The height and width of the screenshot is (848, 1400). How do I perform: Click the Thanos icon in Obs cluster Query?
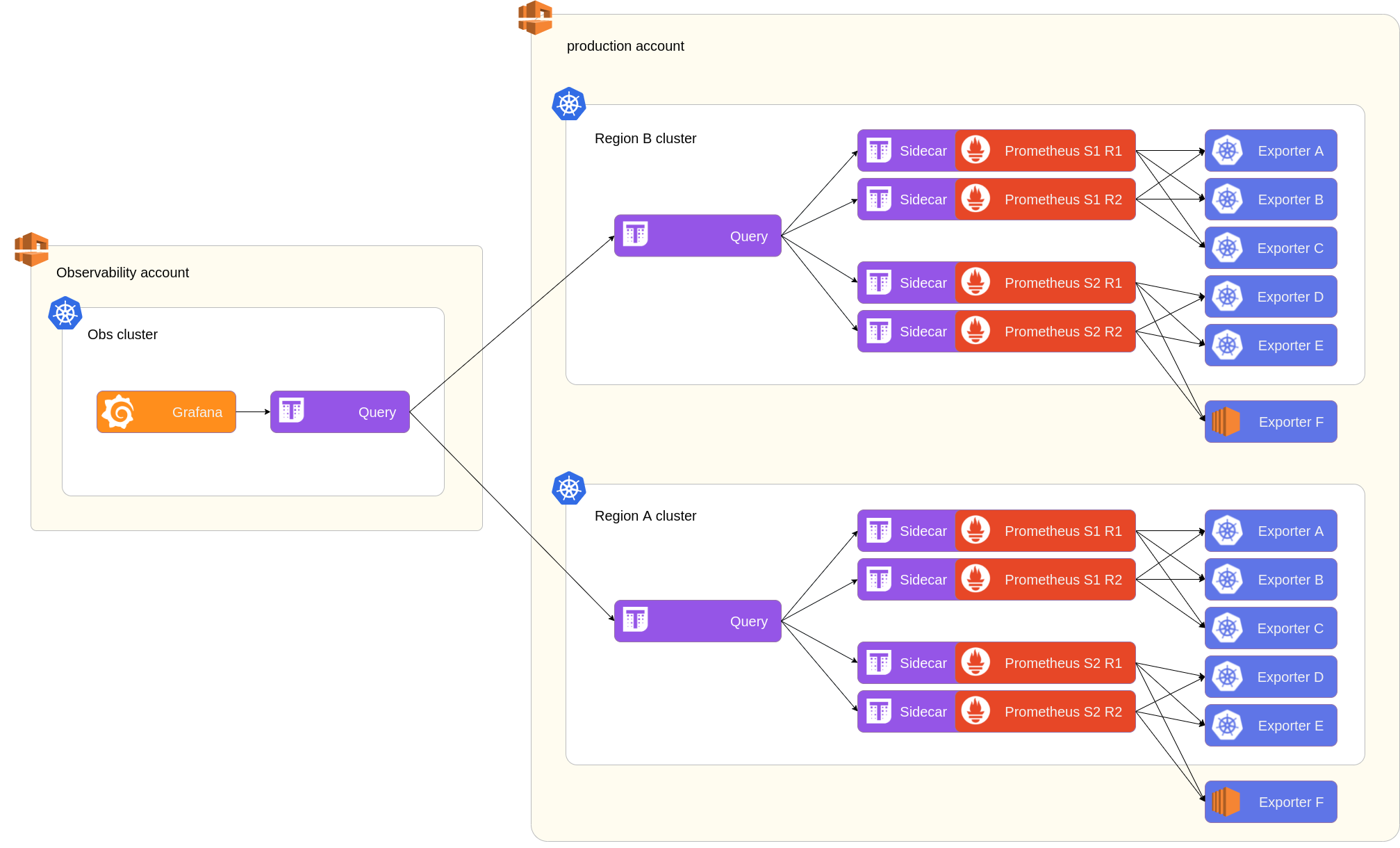pyautogui.click(x=291, y=411)
